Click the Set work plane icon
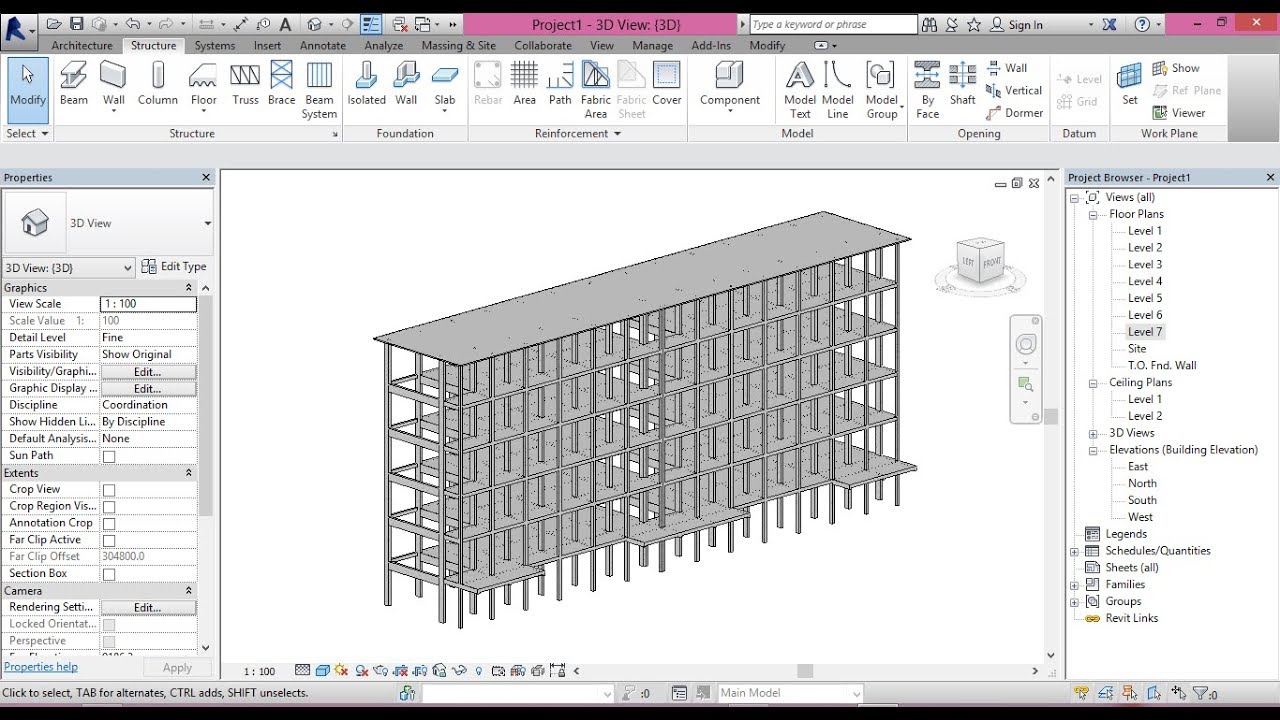Viewport: 1280px width, 720px height. click(1130, 83)
